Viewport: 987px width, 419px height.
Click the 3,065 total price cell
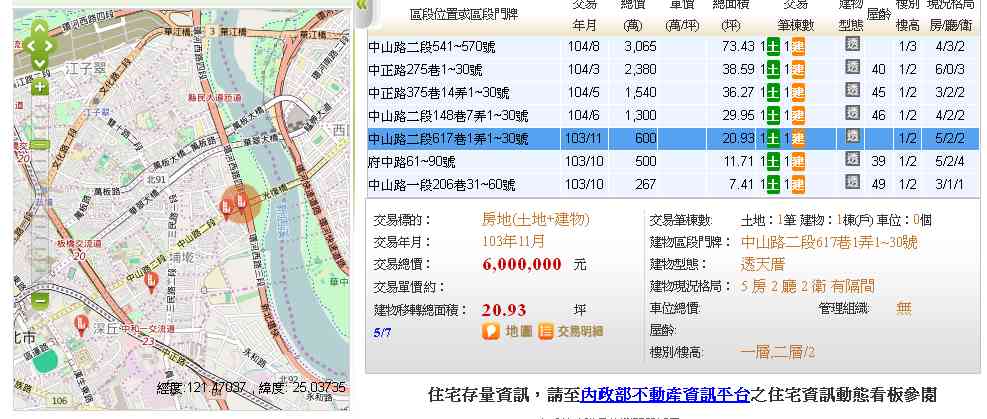click(640, 47)
